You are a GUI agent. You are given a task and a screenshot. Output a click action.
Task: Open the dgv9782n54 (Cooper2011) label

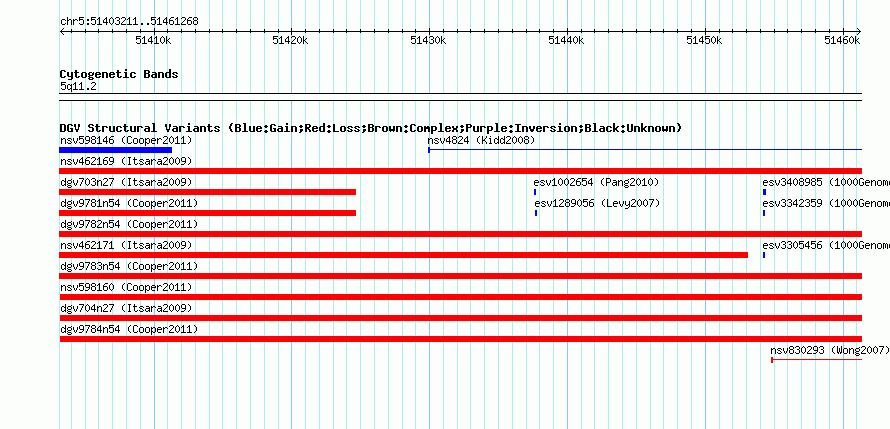[129, 224]
